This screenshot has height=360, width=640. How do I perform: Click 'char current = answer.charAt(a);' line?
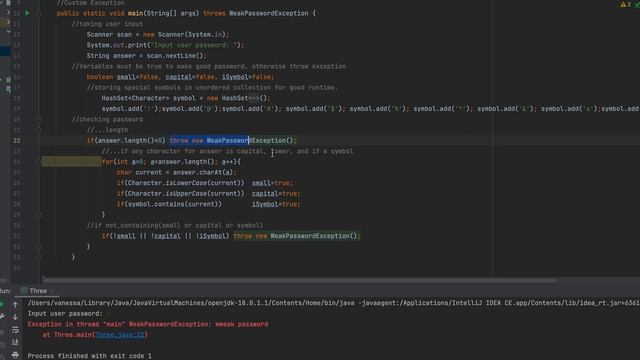176,172
